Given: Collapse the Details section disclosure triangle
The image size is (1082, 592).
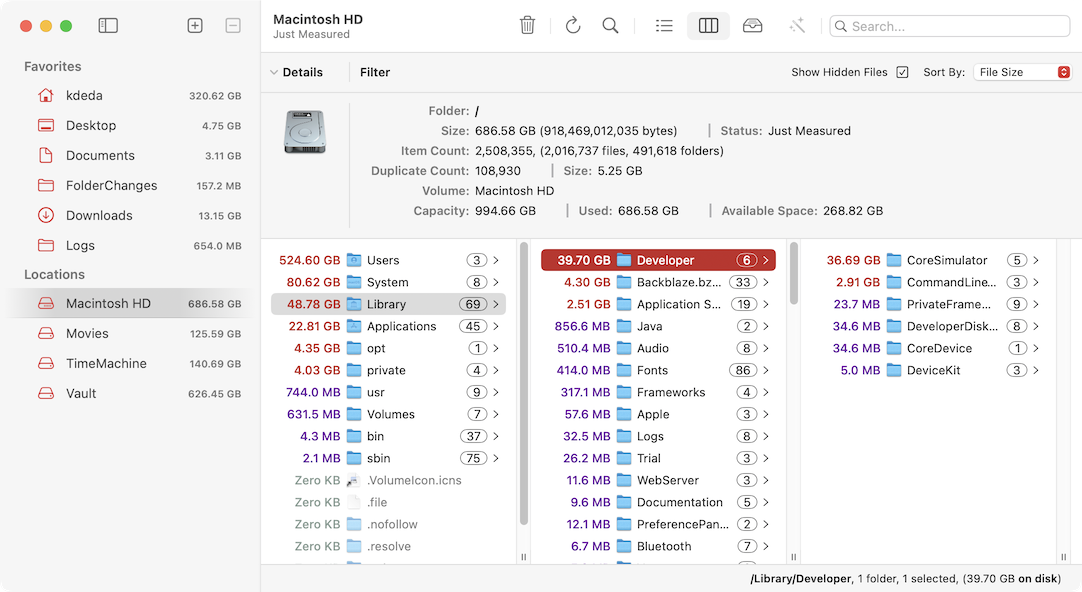Looking at the screenshot, I should tap(275, 72).
